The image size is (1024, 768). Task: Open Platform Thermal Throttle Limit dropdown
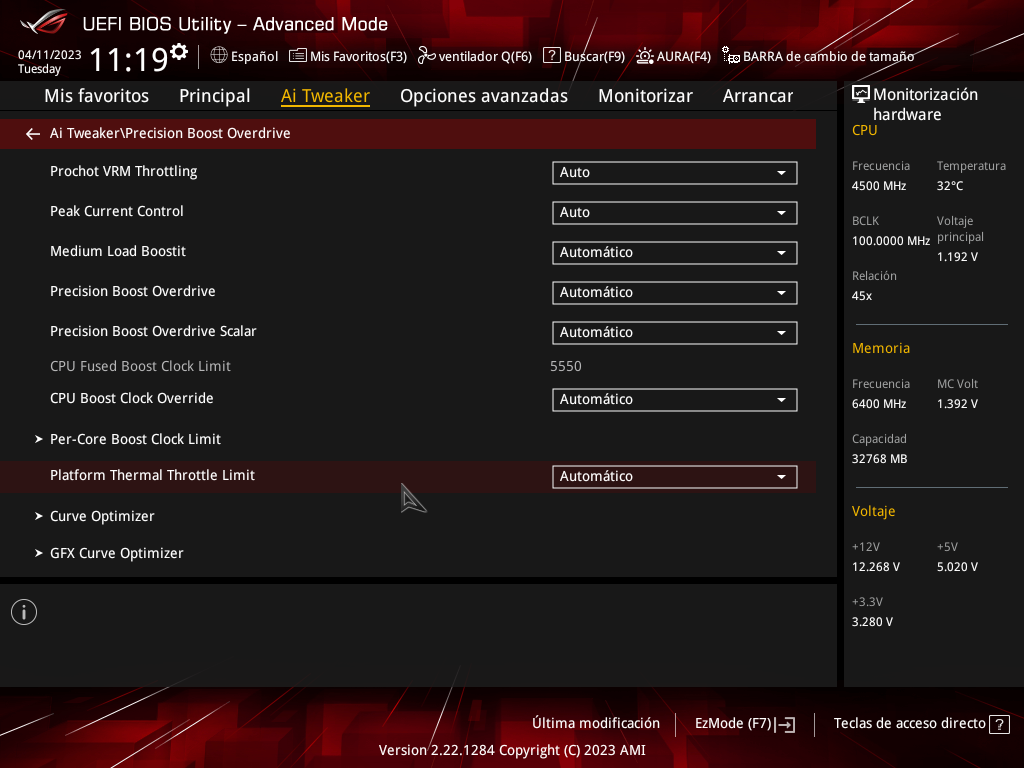point(675,477)
